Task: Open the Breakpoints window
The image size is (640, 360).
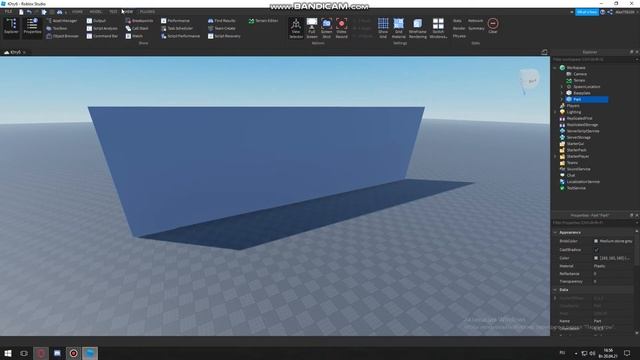Action: pos(139,20)
